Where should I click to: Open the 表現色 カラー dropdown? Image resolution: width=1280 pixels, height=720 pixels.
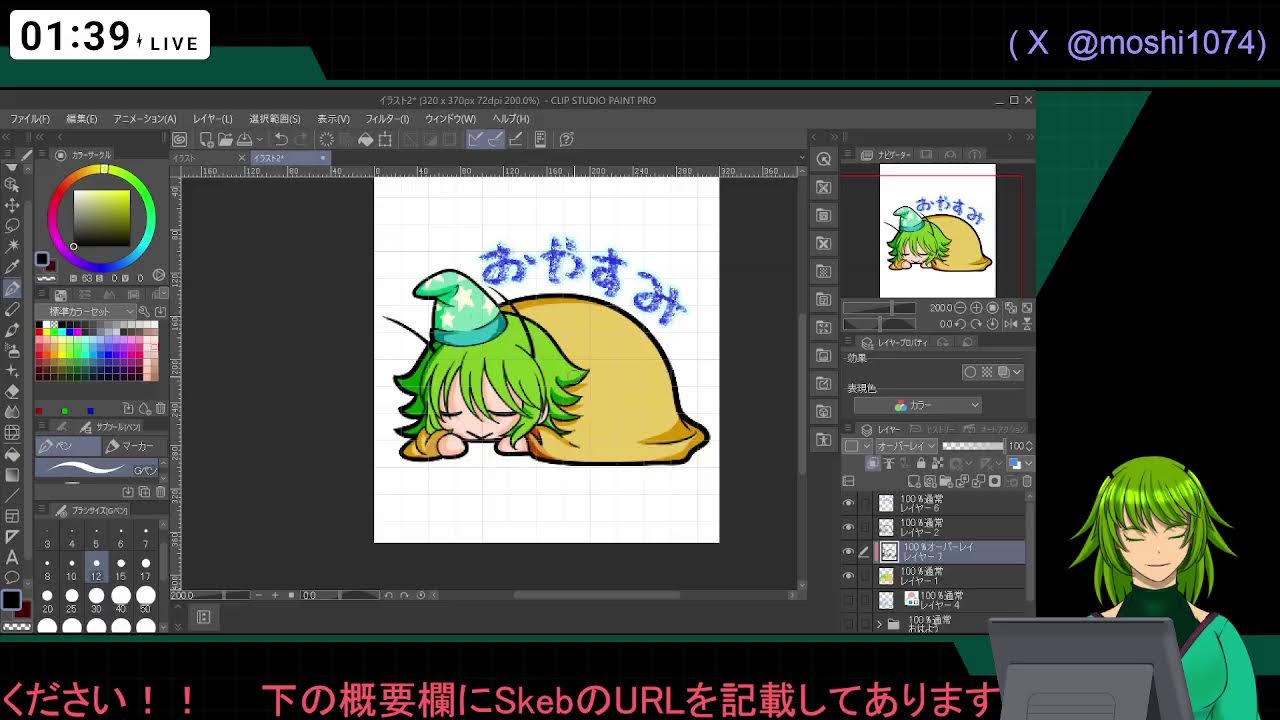pyautogui.click(x=918, y=405)
